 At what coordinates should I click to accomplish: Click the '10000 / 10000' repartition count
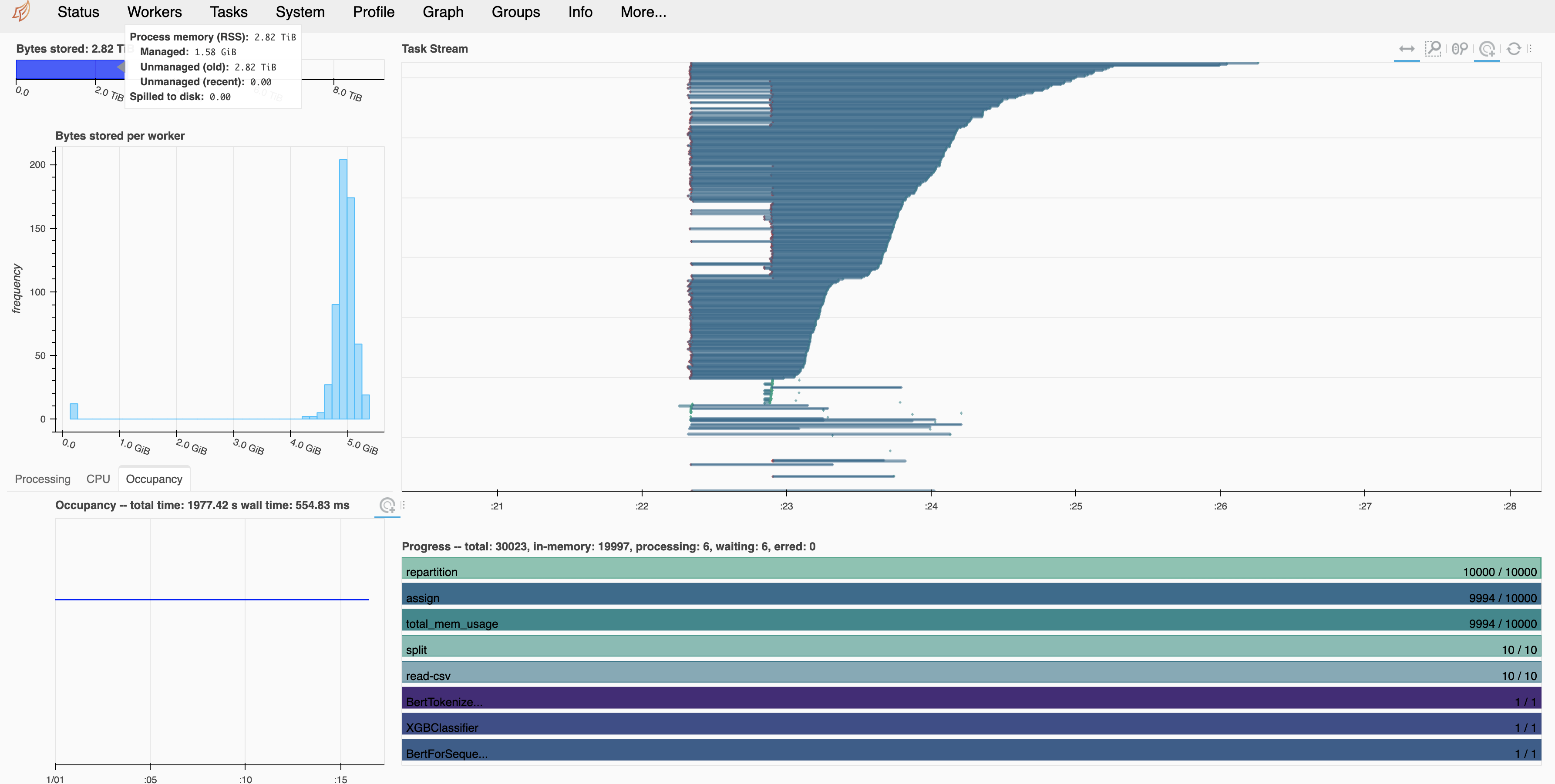coord(1499,572)
